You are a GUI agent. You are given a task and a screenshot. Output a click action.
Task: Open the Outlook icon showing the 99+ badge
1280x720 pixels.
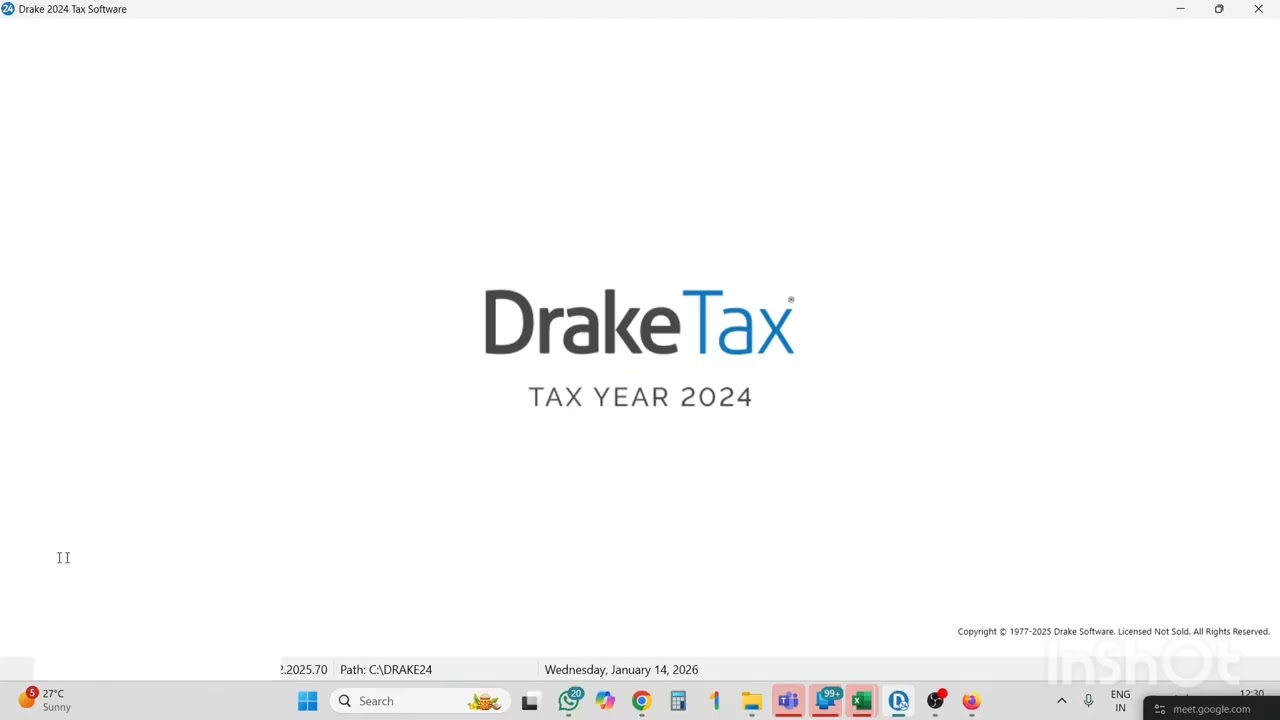click(826, 700)
